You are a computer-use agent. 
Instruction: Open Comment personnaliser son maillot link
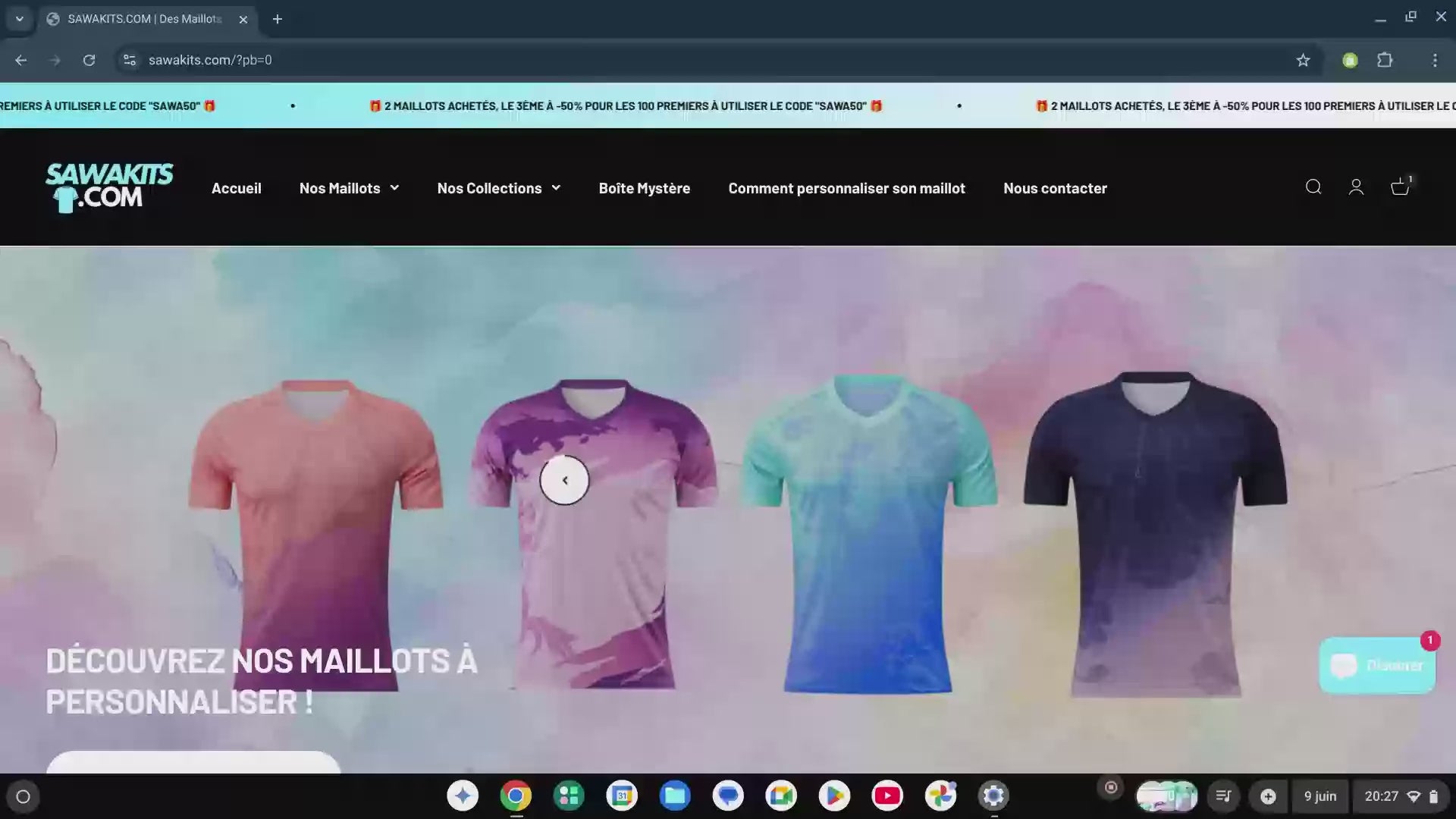[846, 188]
